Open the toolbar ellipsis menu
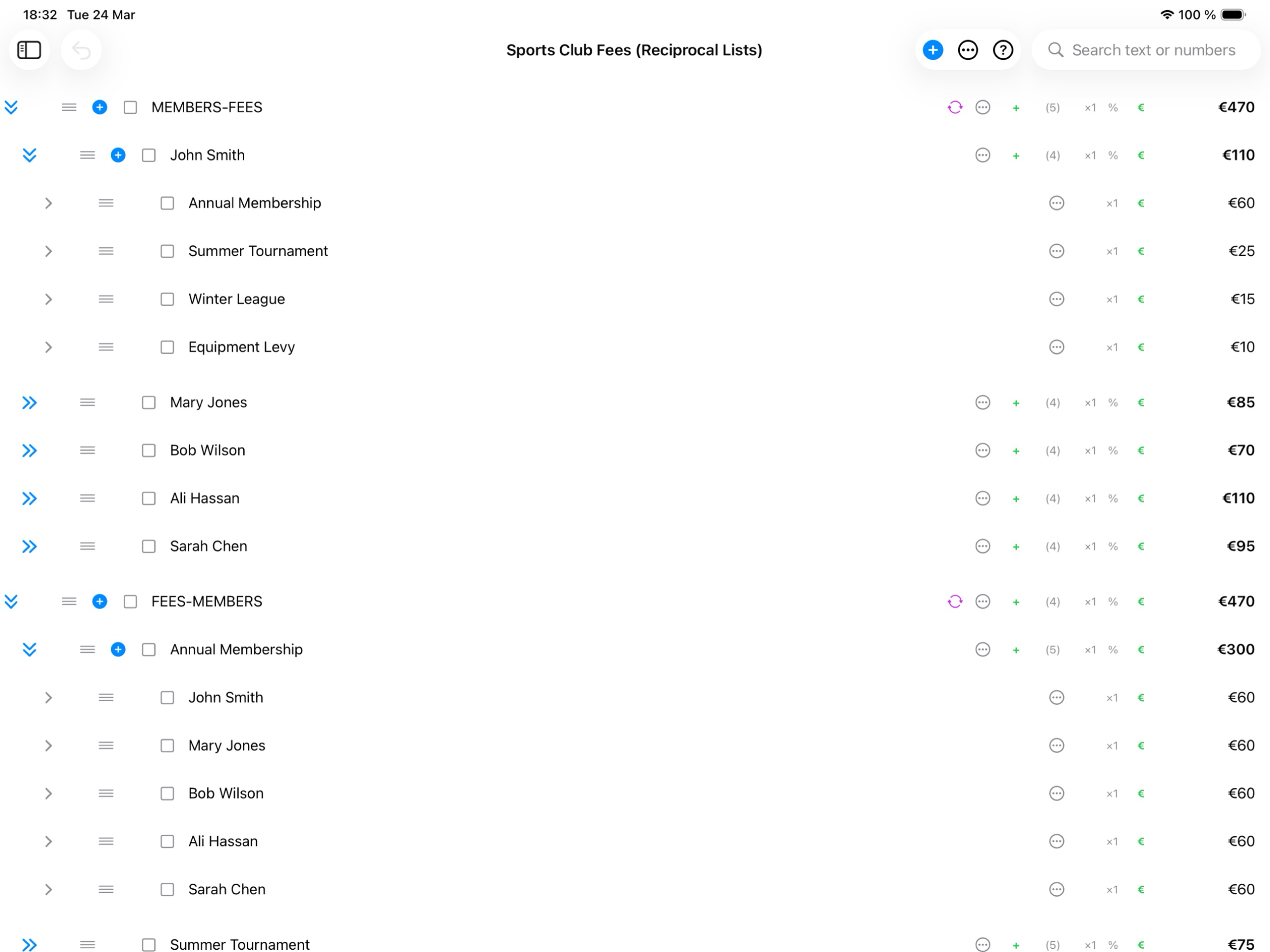 pos(967,50)
